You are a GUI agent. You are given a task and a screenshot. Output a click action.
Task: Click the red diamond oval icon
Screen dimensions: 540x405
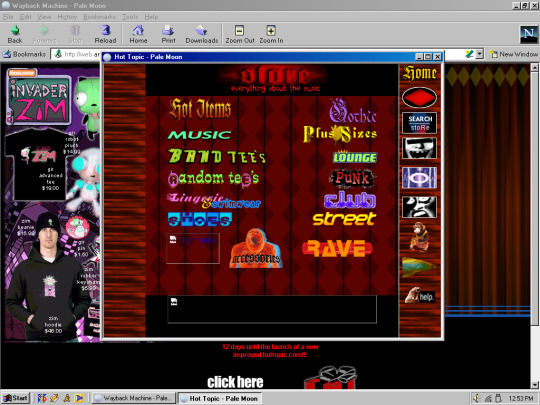419,97
